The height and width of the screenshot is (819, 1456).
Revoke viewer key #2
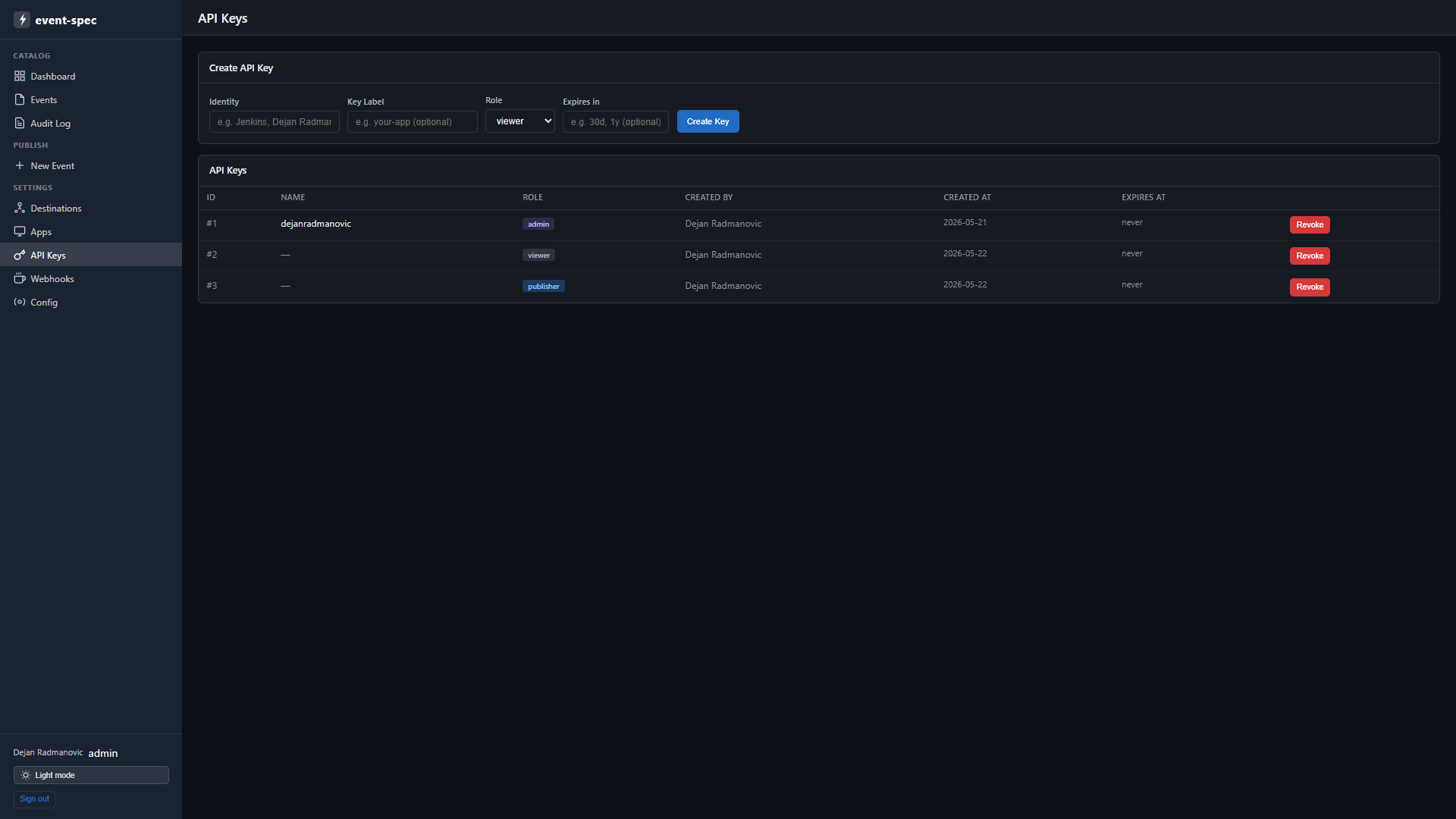coord(1310,256)
